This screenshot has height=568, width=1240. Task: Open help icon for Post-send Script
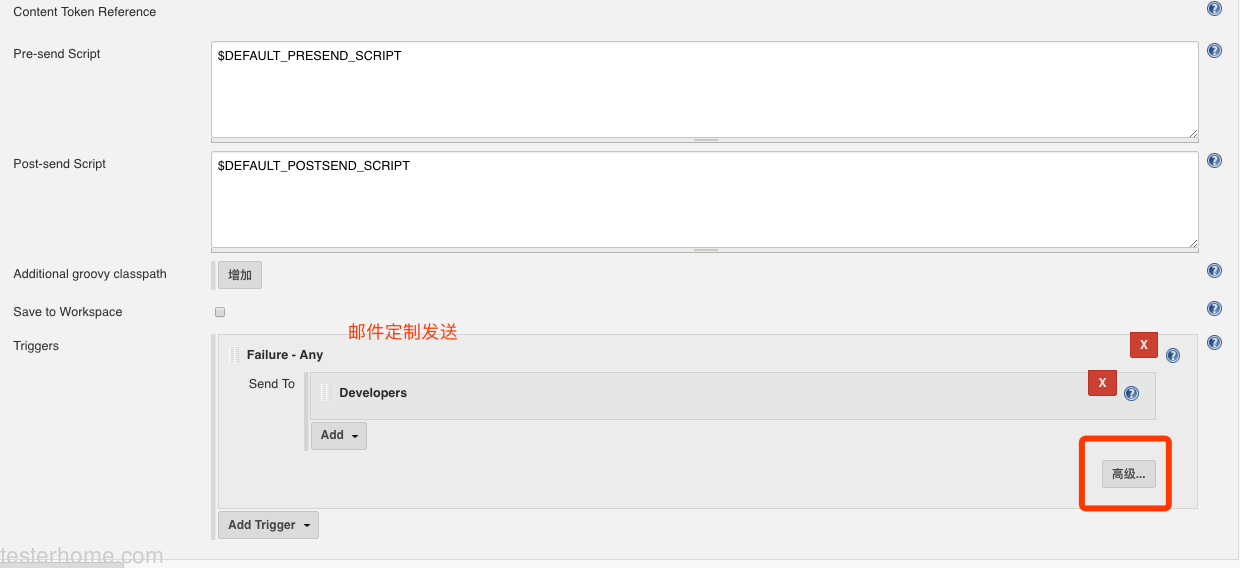[1214, 161]
